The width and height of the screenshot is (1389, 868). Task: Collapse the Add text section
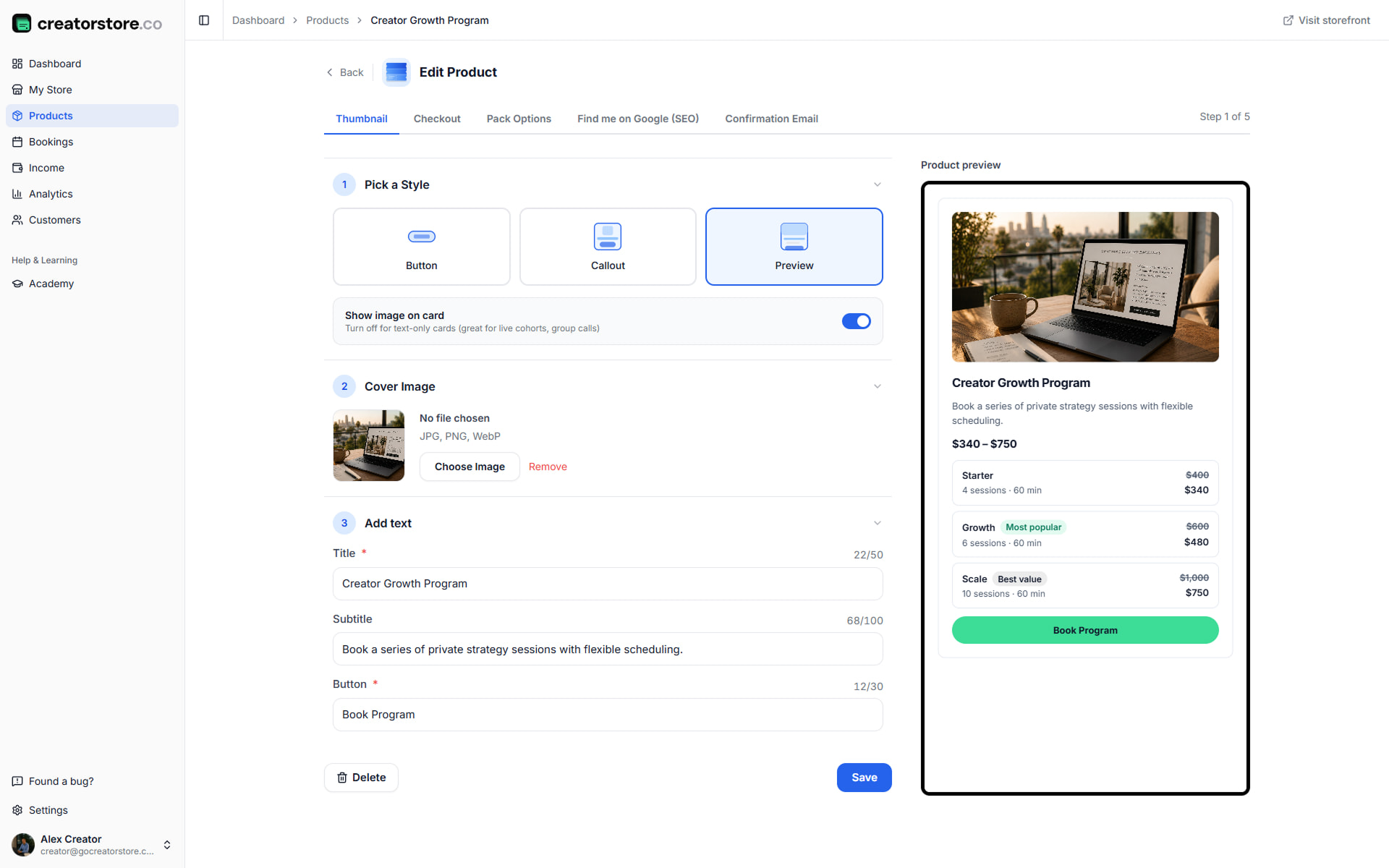pyautogui.click(x=878, y=523)
